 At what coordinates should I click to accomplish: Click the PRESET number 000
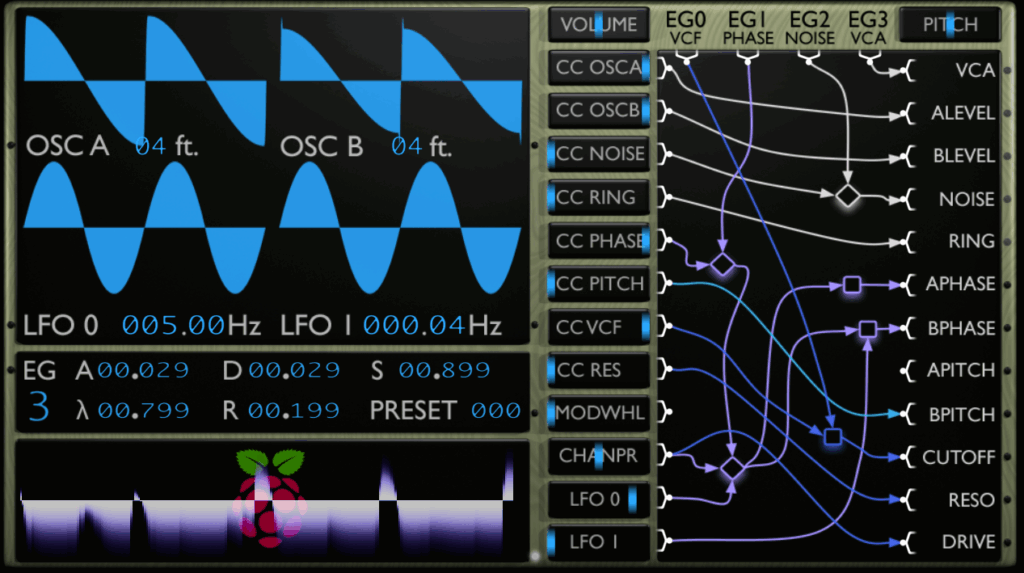tap(496, 411)
